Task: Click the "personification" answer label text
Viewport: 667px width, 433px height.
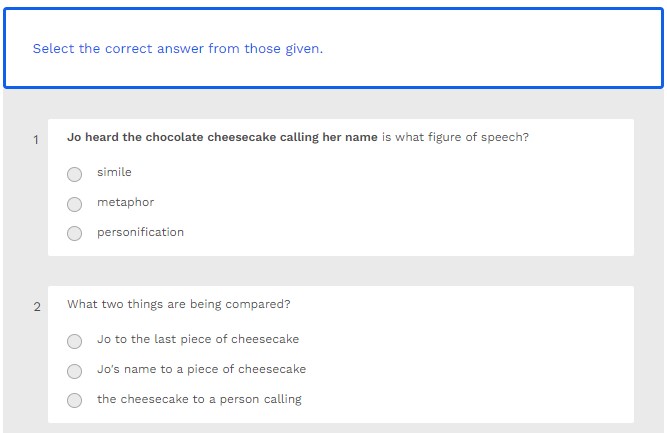Action: click(140, 232)
